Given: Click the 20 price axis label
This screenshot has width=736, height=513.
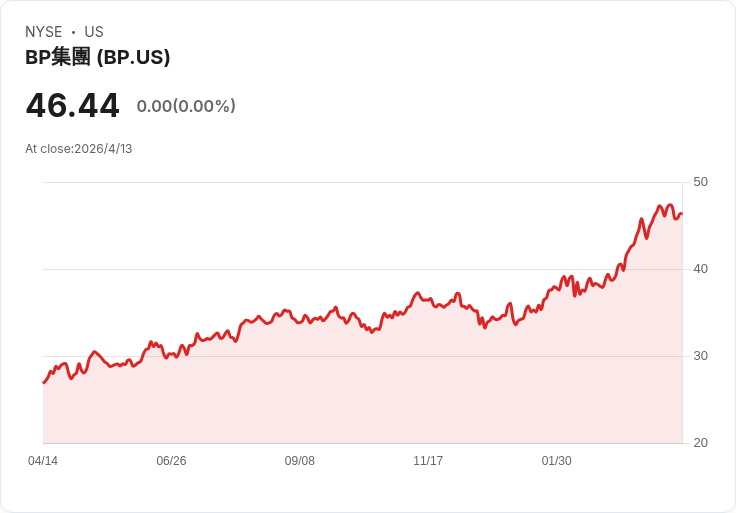Looking at the screenshot, I should [x=700, y=443].
